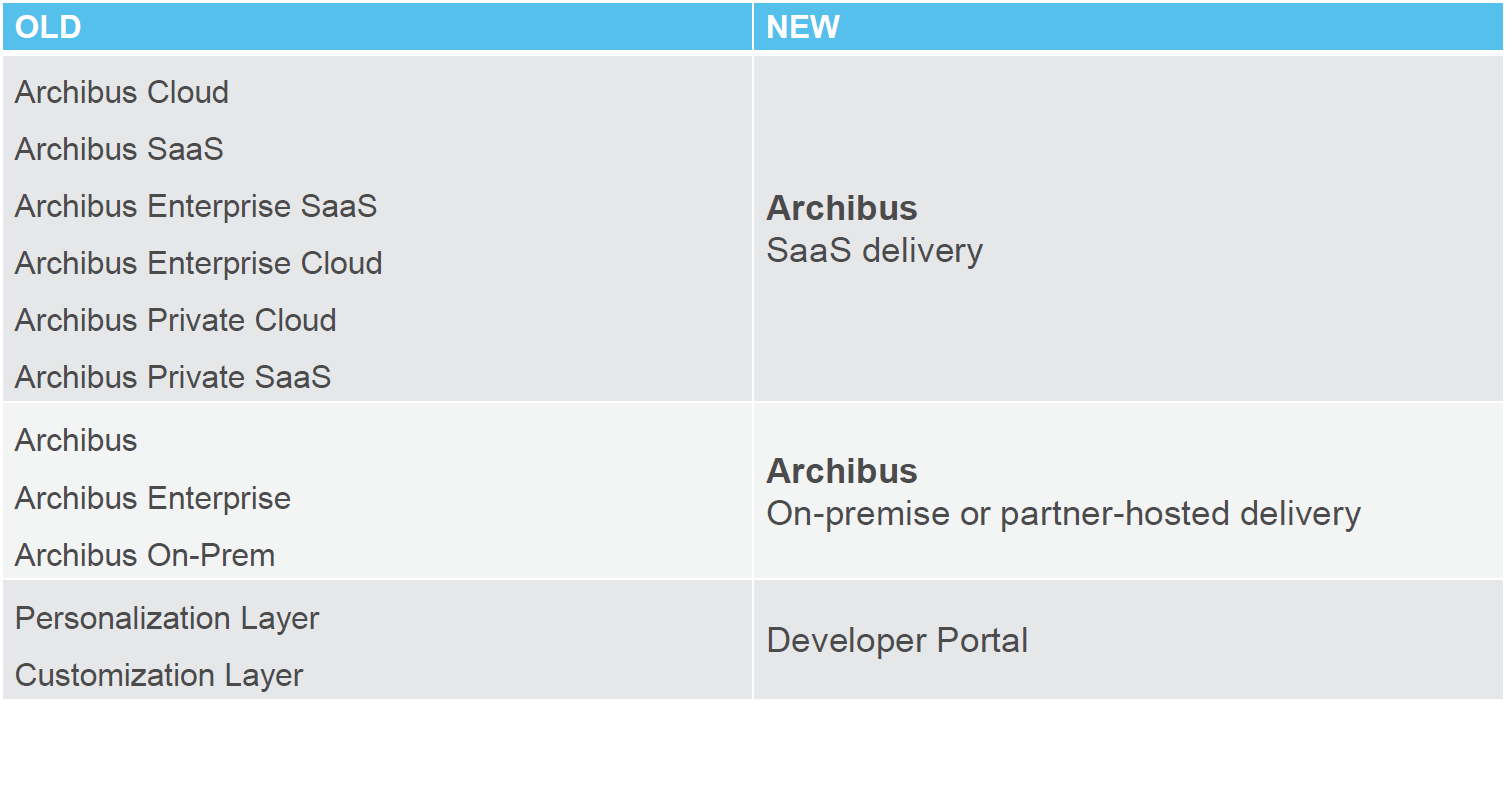
Task: Select the Archibus Cloud text
Action: tap(122, 92)
